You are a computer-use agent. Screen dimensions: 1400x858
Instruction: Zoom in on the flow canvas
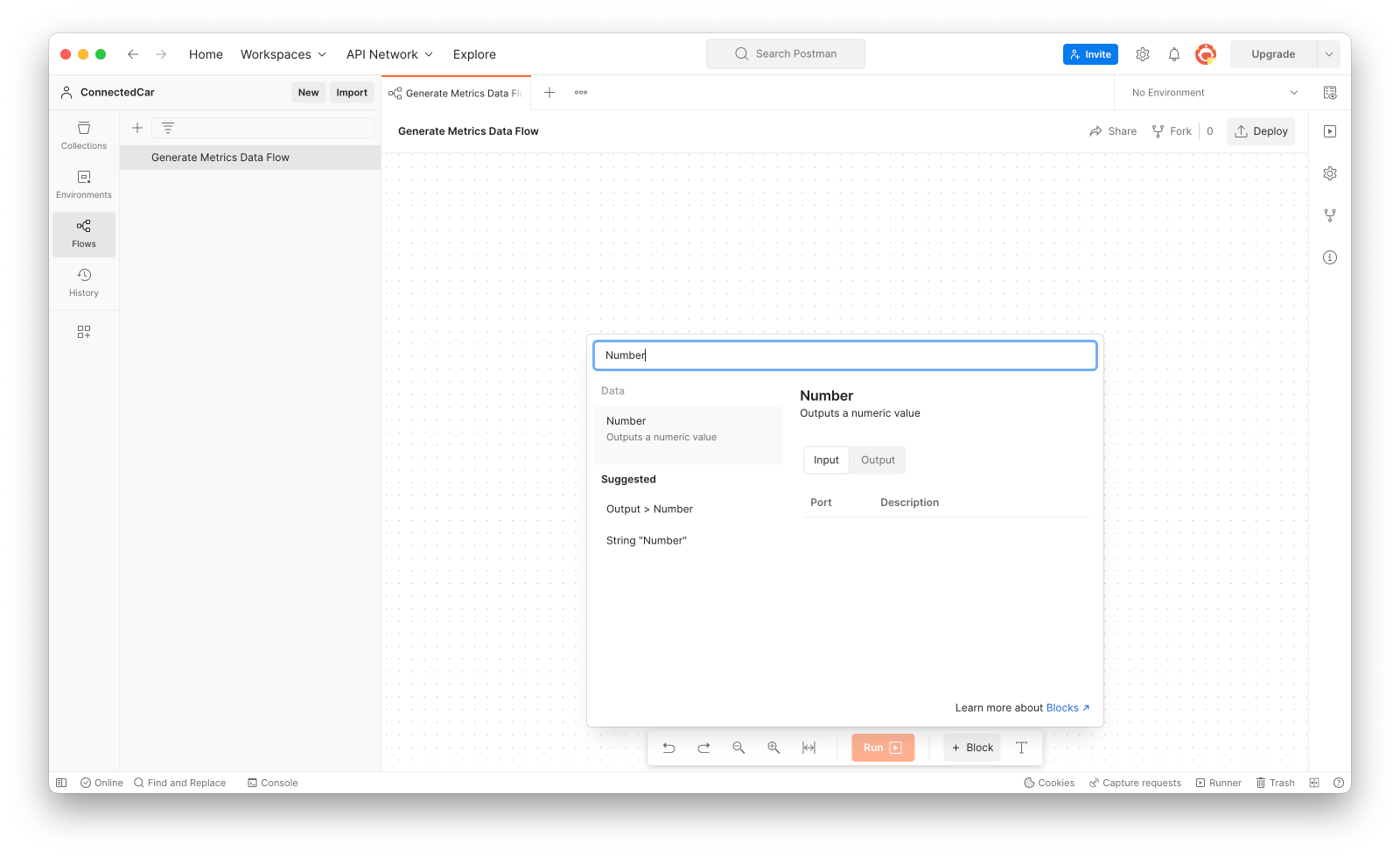pos(774,748)
